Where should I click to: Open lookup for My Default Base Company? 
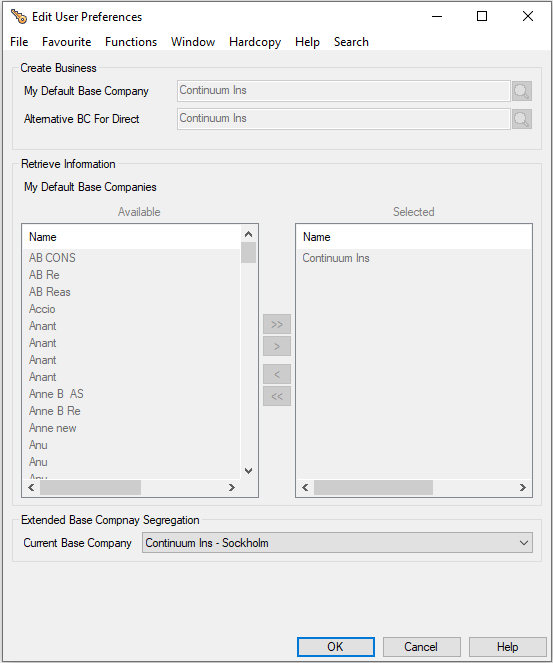[x=522, y=91]
